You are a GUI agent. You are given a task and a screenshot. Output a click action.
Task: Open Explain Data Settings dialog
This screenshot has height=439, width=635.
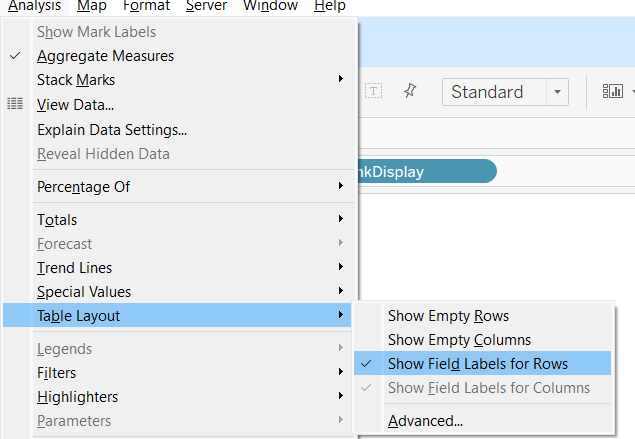[112, 129]
